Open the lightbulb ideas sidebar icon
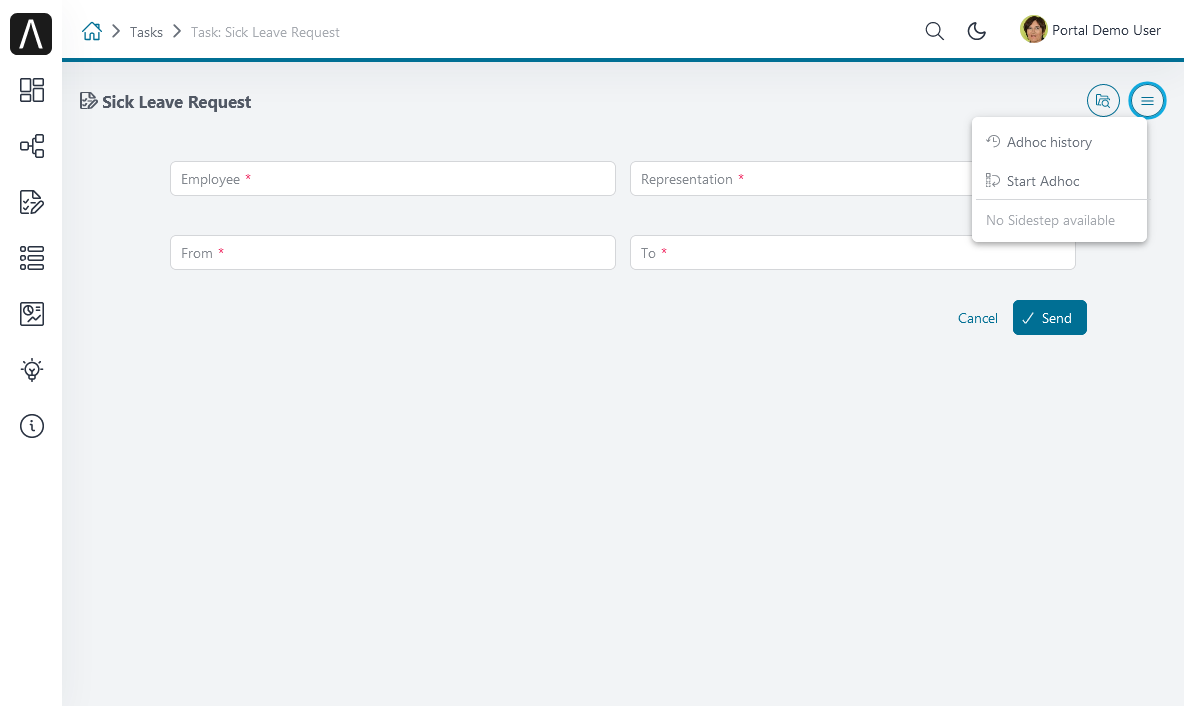Image resolution: width=1184 pixels, height=706 pixels. pyautogui.click(x=32, y=369)
